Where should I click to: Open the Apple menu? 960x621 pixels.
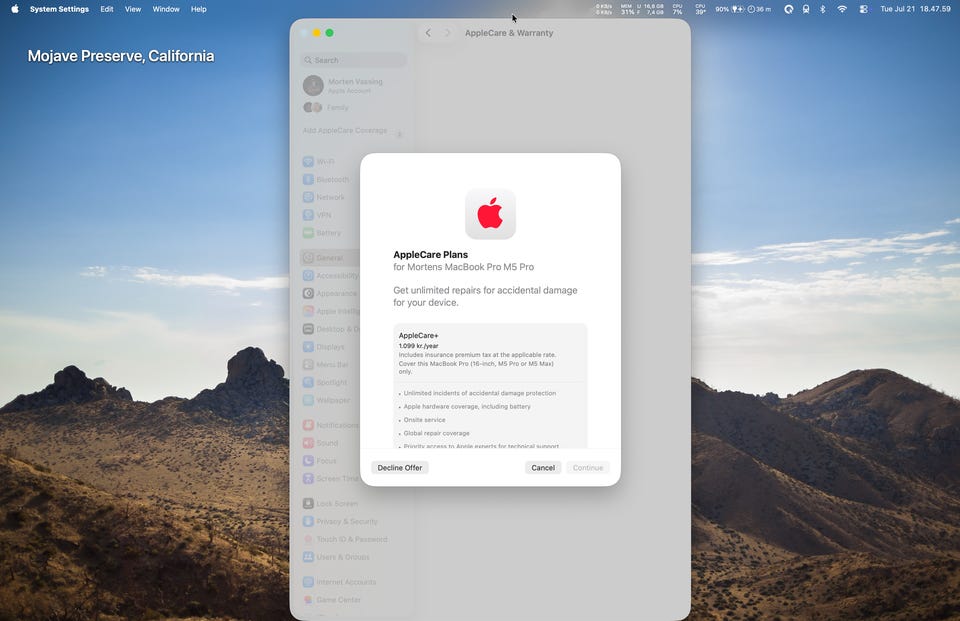click(15, 9)
